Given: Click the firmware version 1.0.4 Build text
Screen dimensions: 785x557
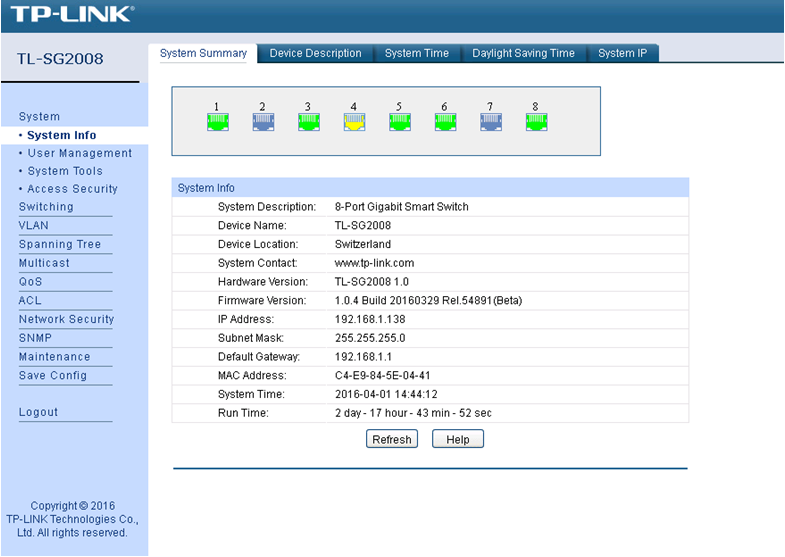Looking at the screenshot, I should (x=428, y=300).
